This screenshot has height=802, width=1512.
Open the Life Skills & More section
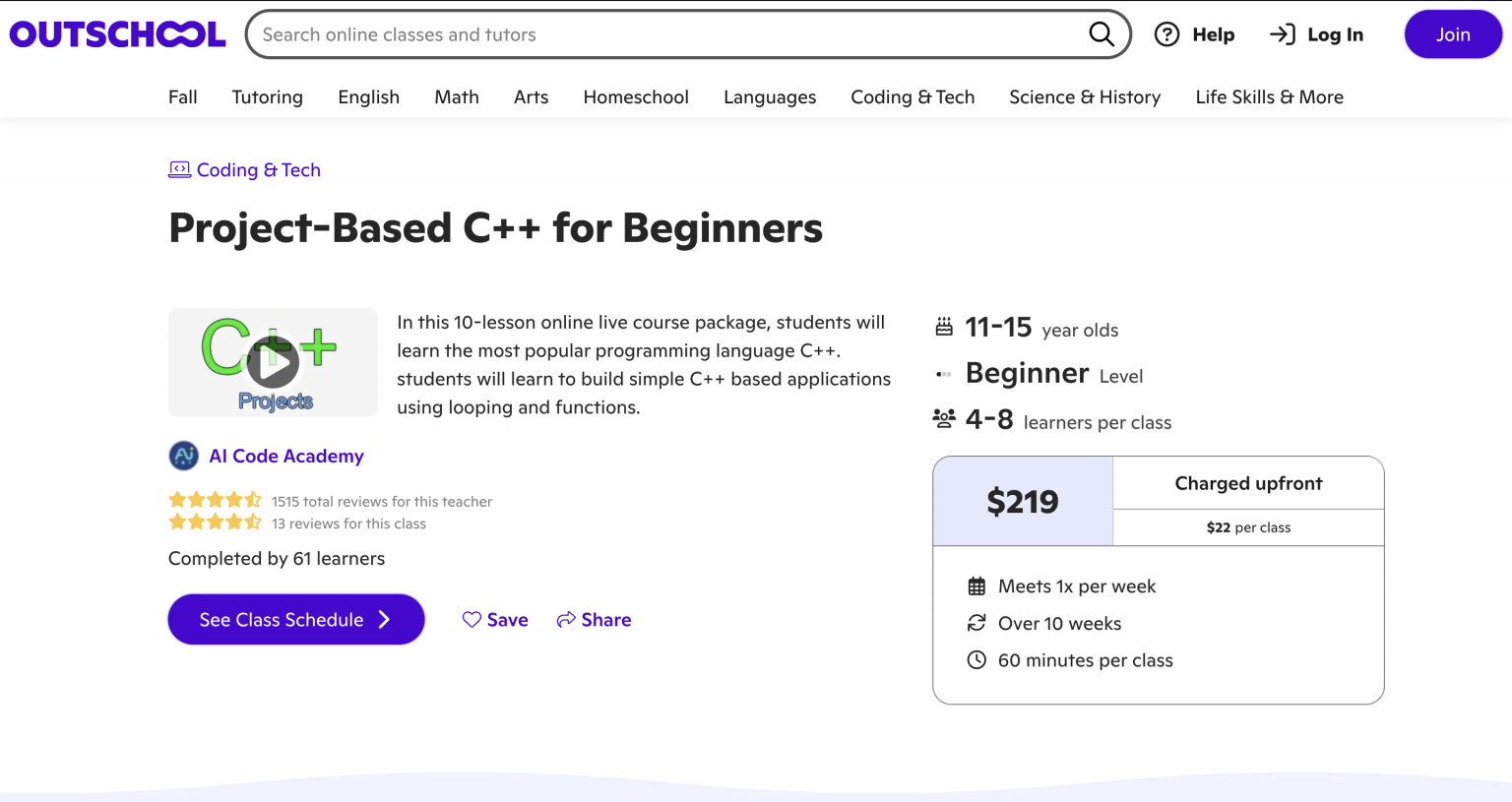coord(1269,96)
